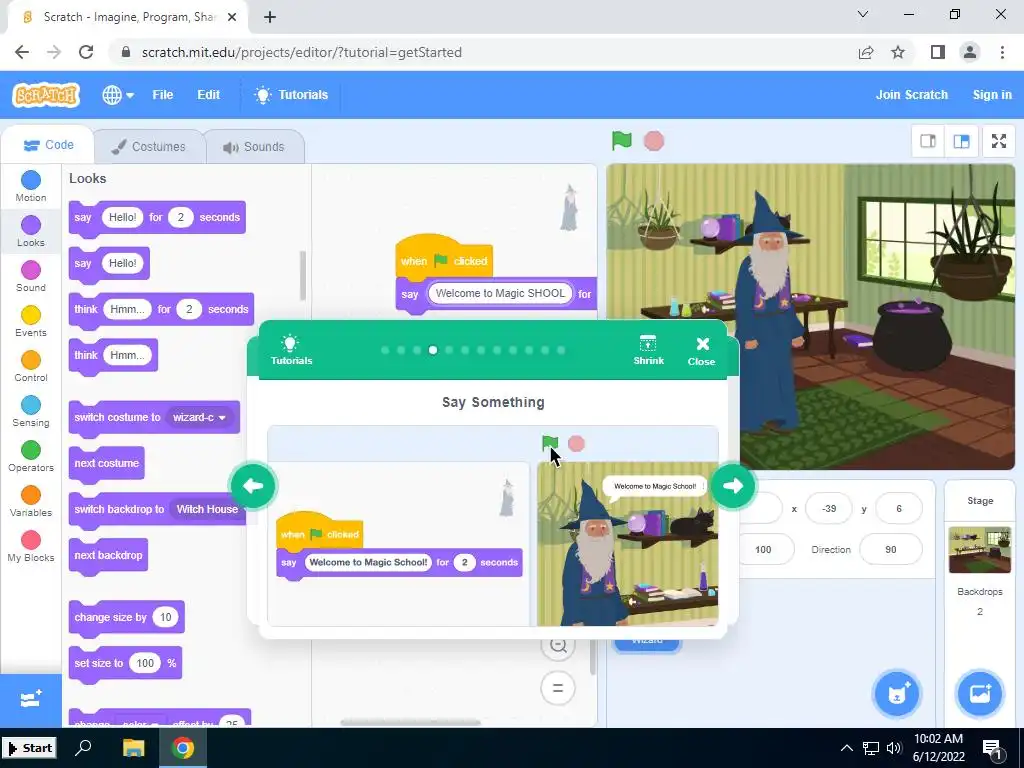Show hidden system tray icons chevron

pyautogui.click(x=846, y=748)
